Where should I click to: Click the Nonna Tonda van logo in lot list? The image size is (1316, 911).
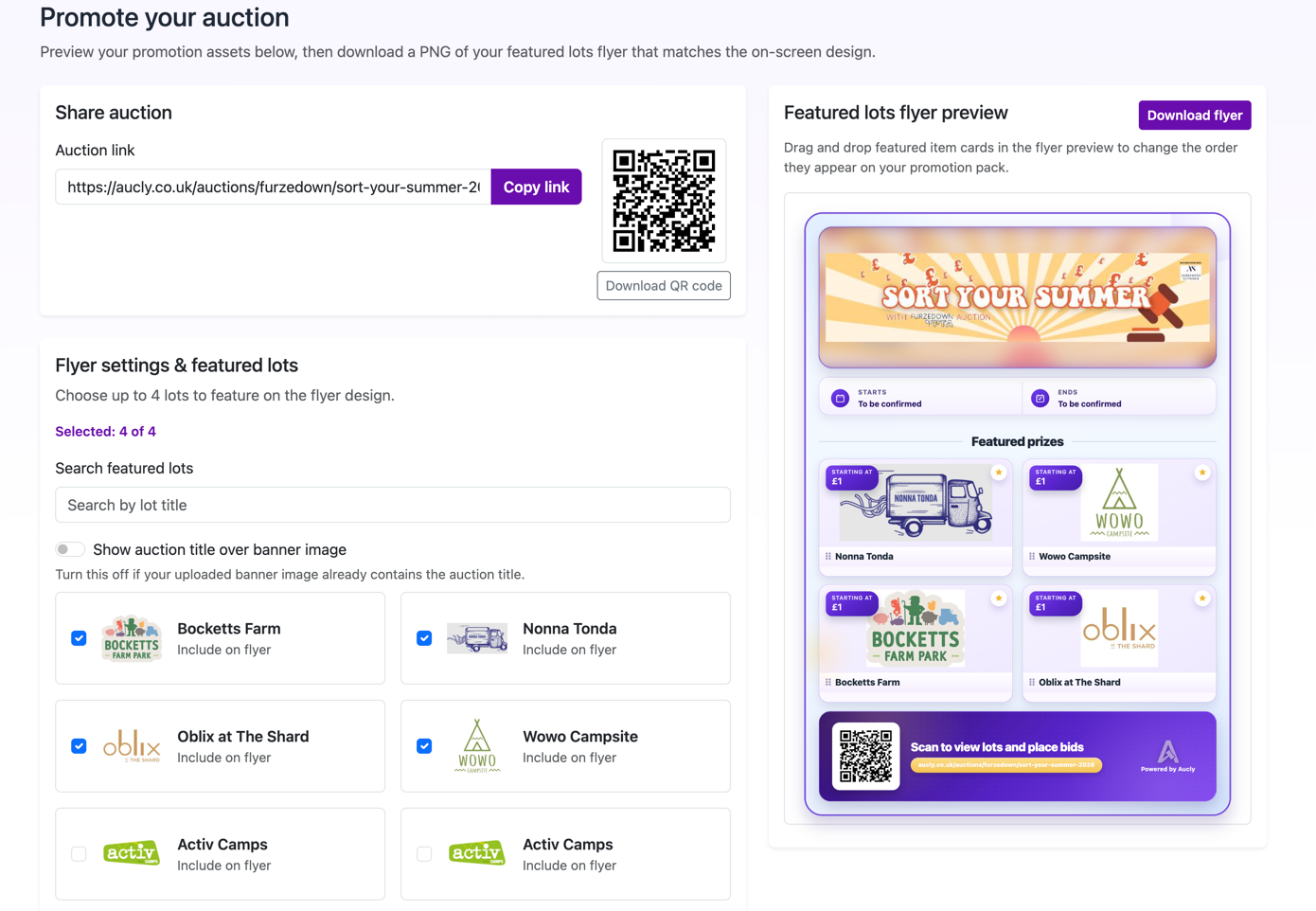pos(477,638)
